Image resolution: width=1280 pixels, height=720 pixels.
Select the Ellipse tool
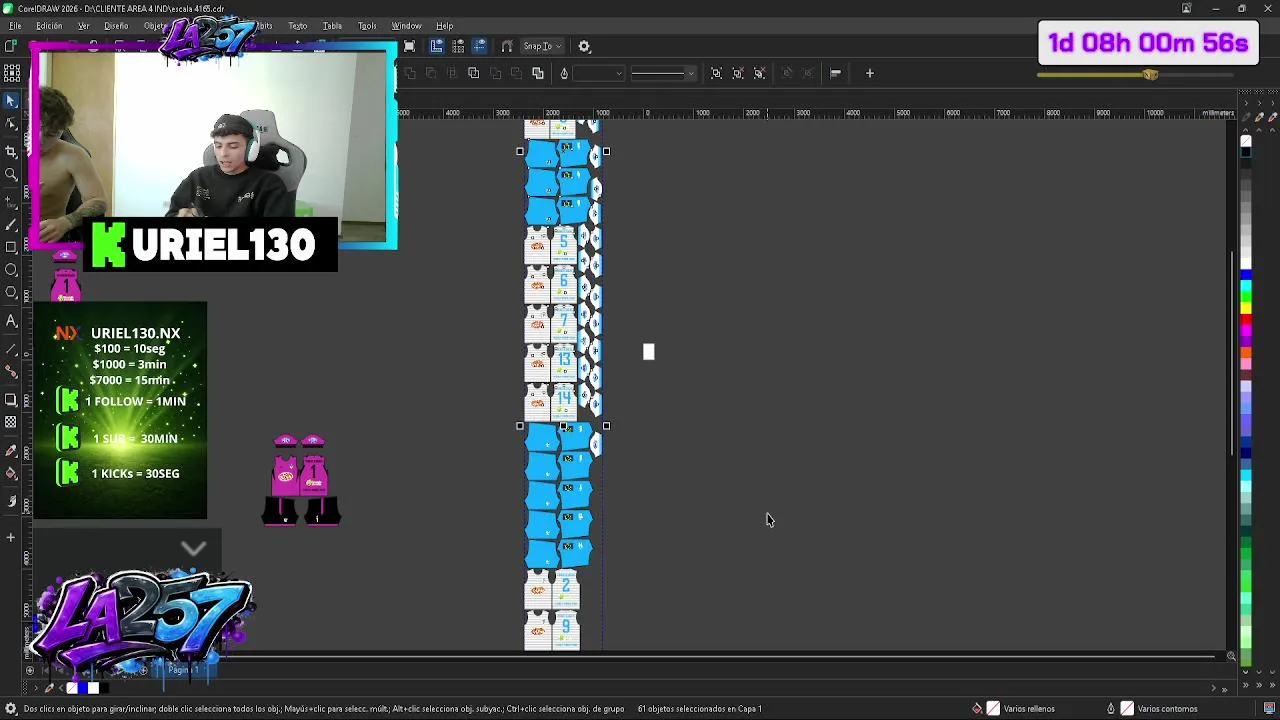[x=11, y=270]
